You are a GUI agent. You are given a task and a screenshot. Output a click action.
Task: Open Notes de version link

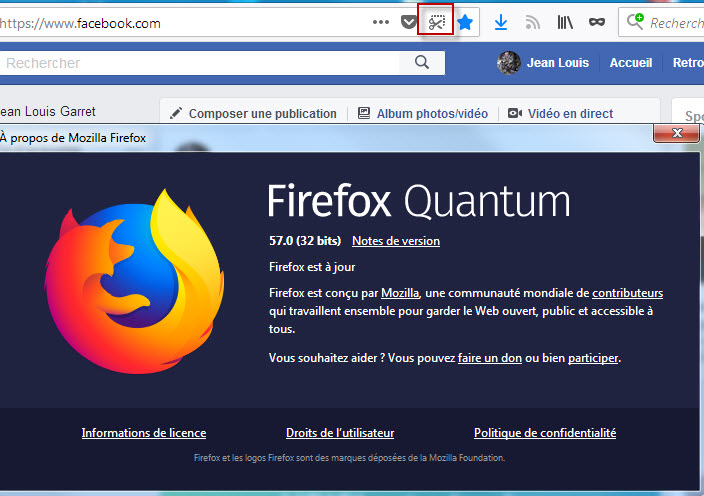pos(396,241)
